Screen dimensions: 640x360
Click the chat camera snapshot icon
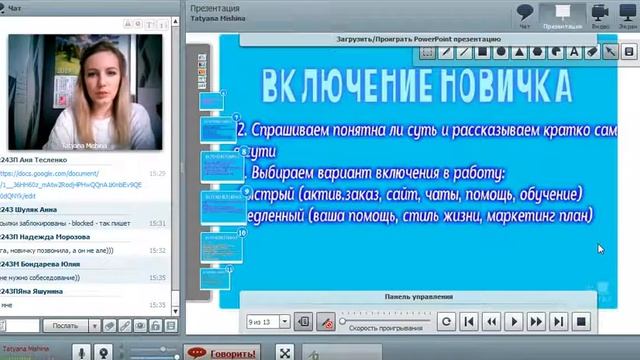pos(140,326)
